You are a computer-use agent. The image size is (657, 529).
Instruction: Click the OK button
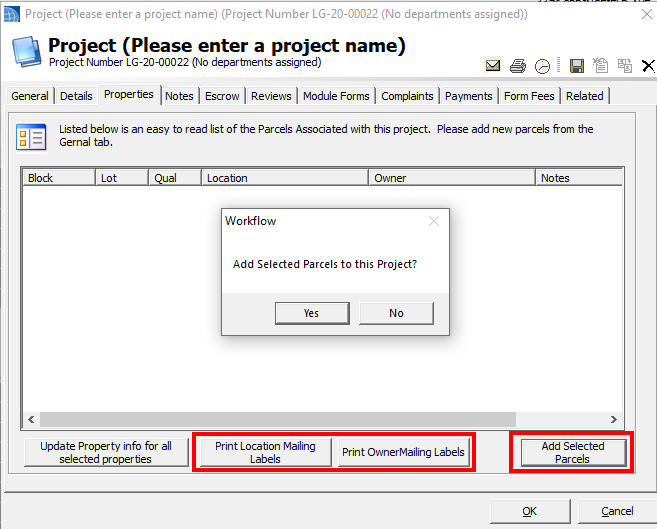[x=530, y=511]
